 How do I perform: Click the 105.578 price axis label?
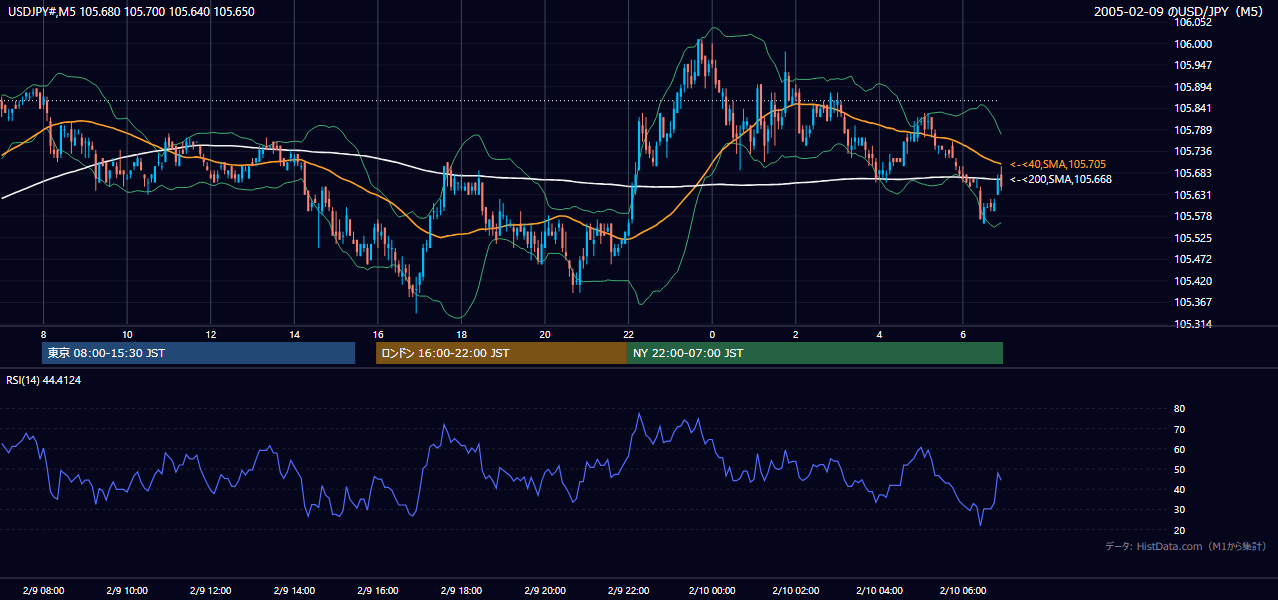tap(1193, 216)
